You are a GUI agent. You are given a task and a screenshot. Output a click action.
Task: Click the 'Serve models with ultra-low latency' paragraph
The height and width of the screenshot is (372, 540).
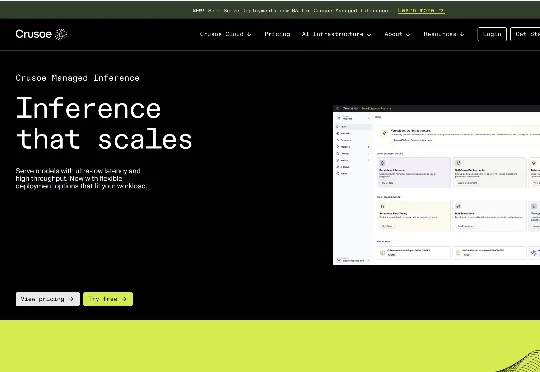[x=81, y=178]
